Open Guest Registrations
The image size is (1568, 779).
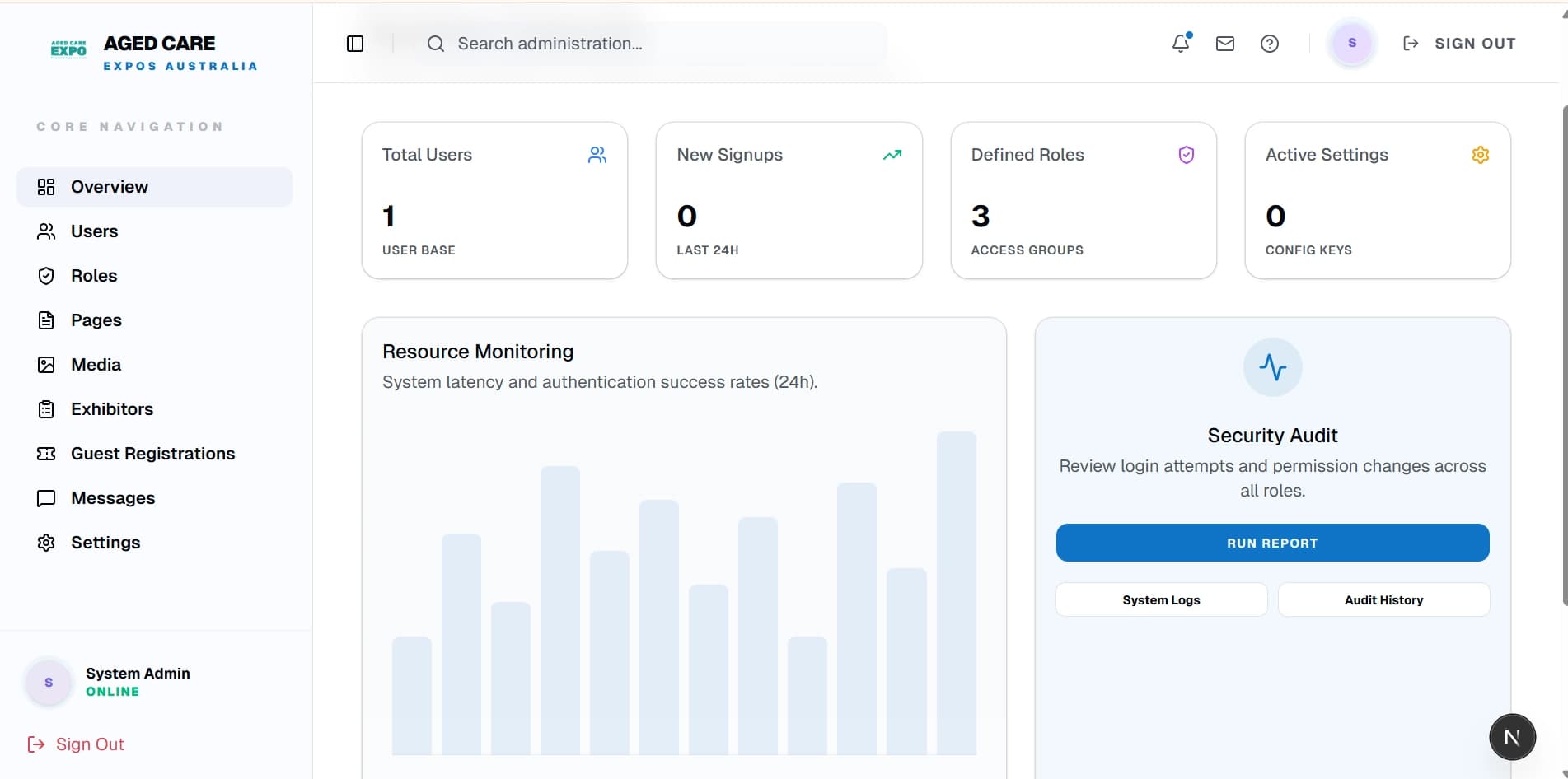[x=154, y=454]
